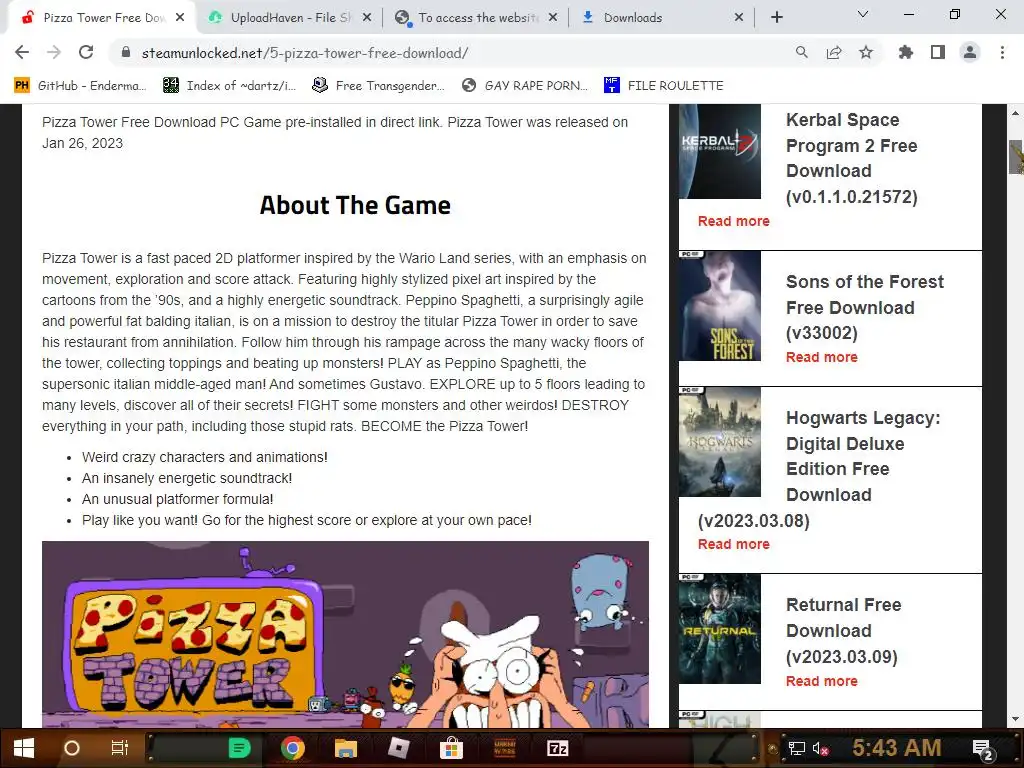Click Read more under Kerbal Space Program 2

tap(733, 221)
